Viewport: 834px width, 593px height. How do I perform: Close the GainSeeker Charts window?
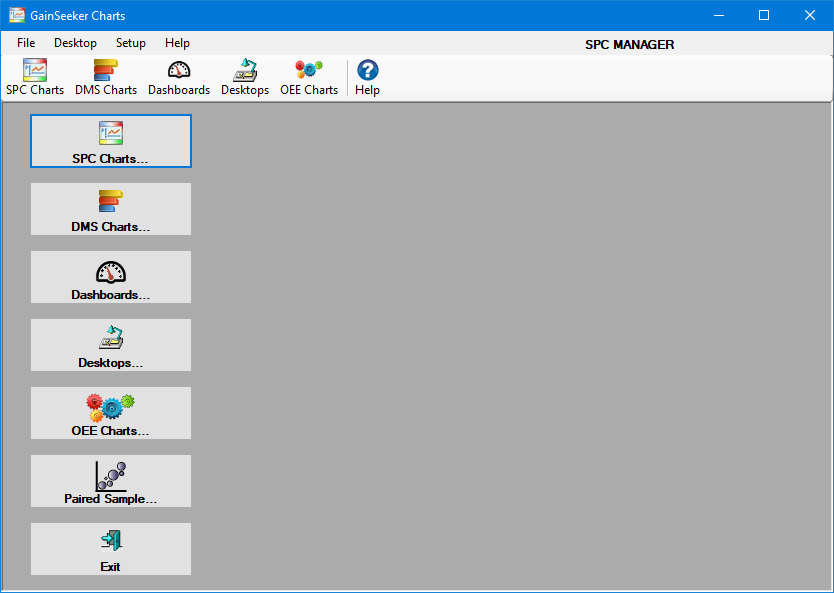[810, 15]
